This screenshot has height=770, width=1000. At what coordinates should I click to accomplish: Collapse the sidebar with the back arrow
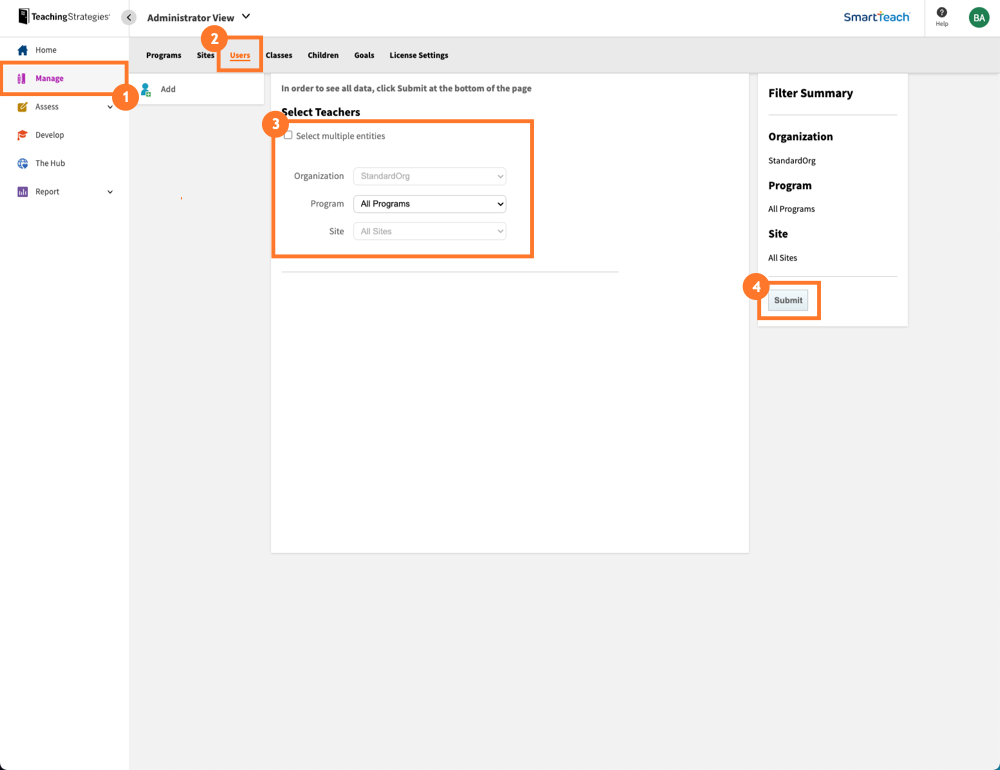(128, 16)
